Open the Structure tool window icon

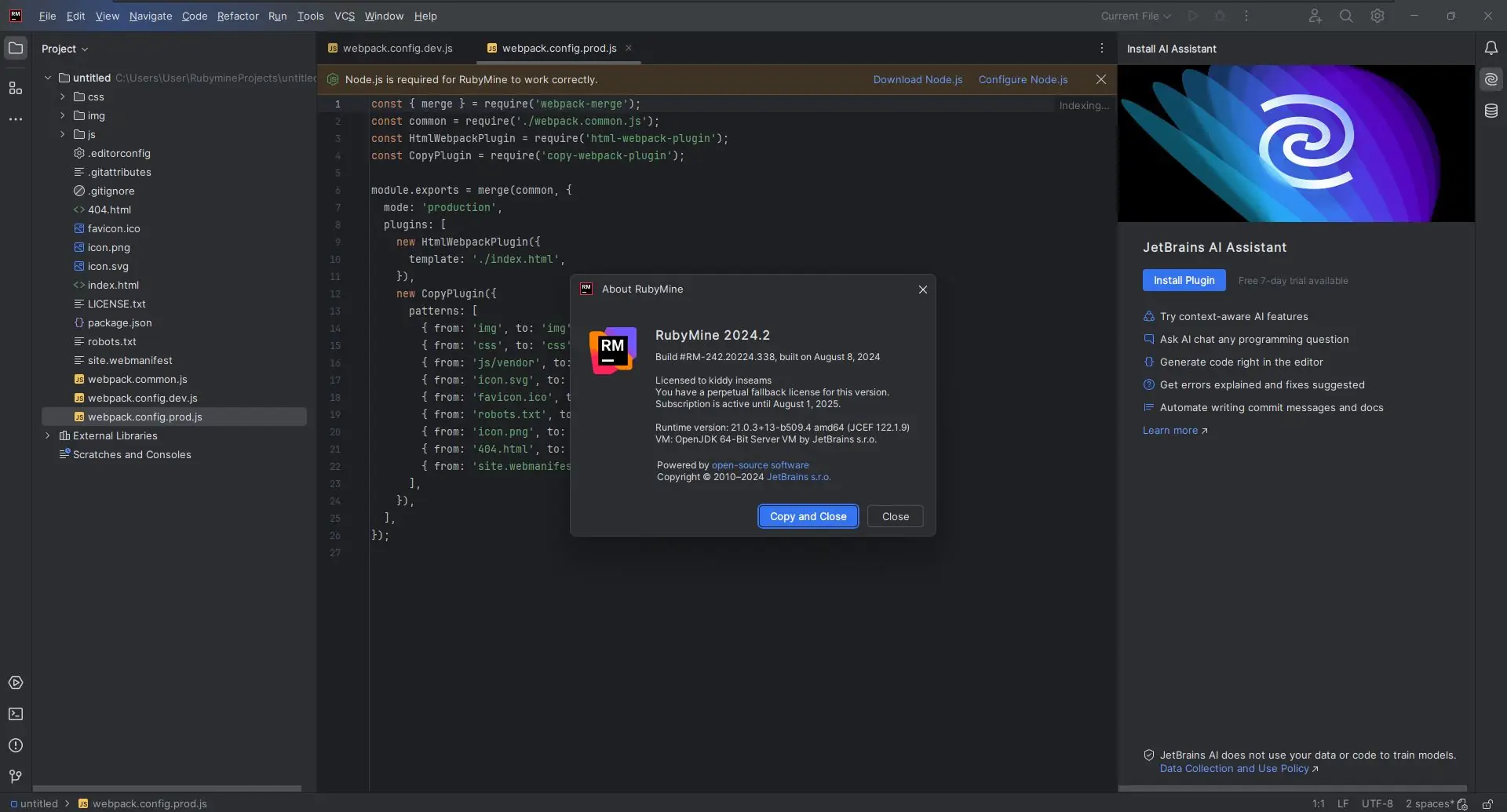[16, 88]
